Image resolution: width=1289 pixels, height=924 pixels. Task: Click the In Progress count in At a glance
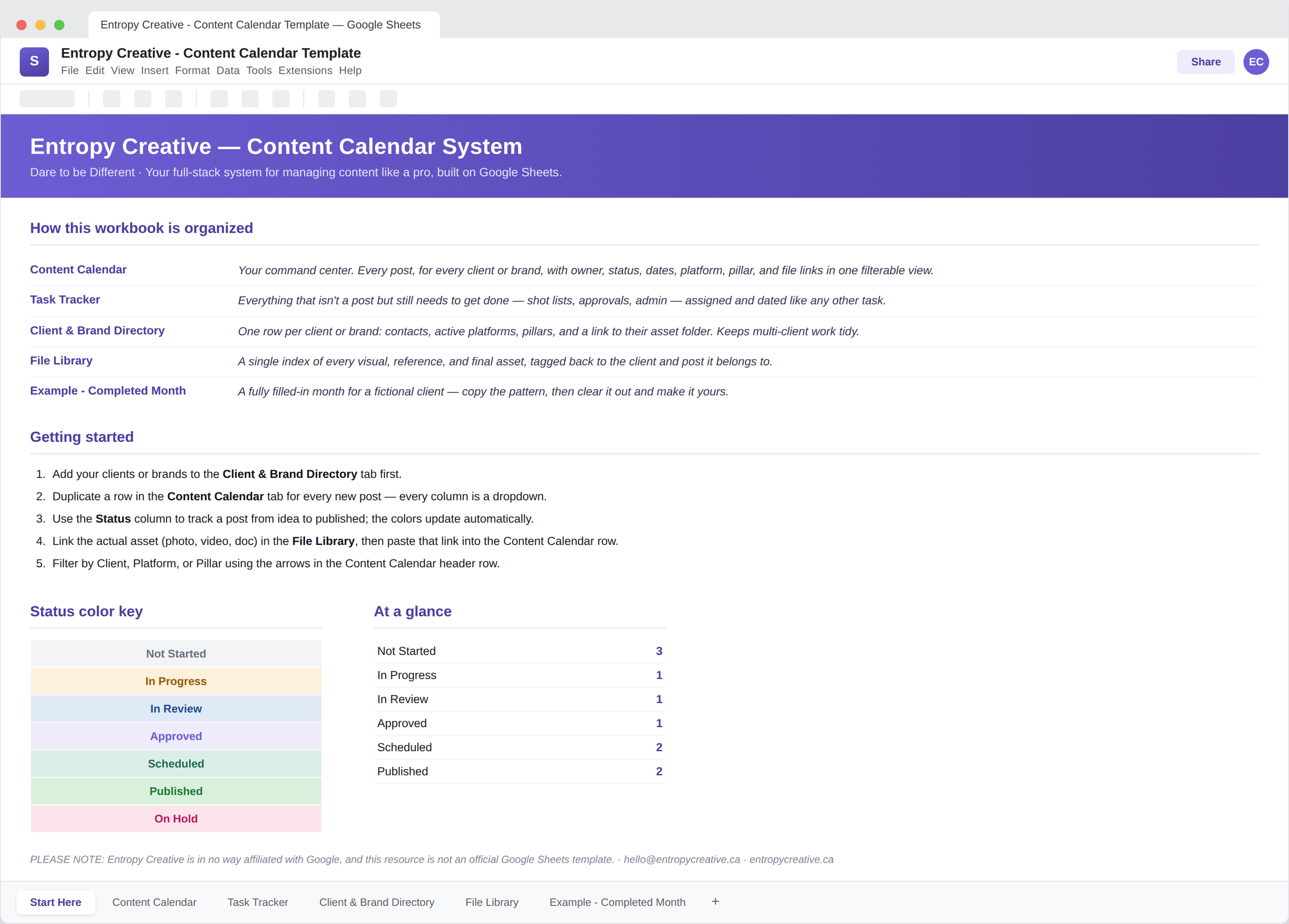(x=659, y=675)
